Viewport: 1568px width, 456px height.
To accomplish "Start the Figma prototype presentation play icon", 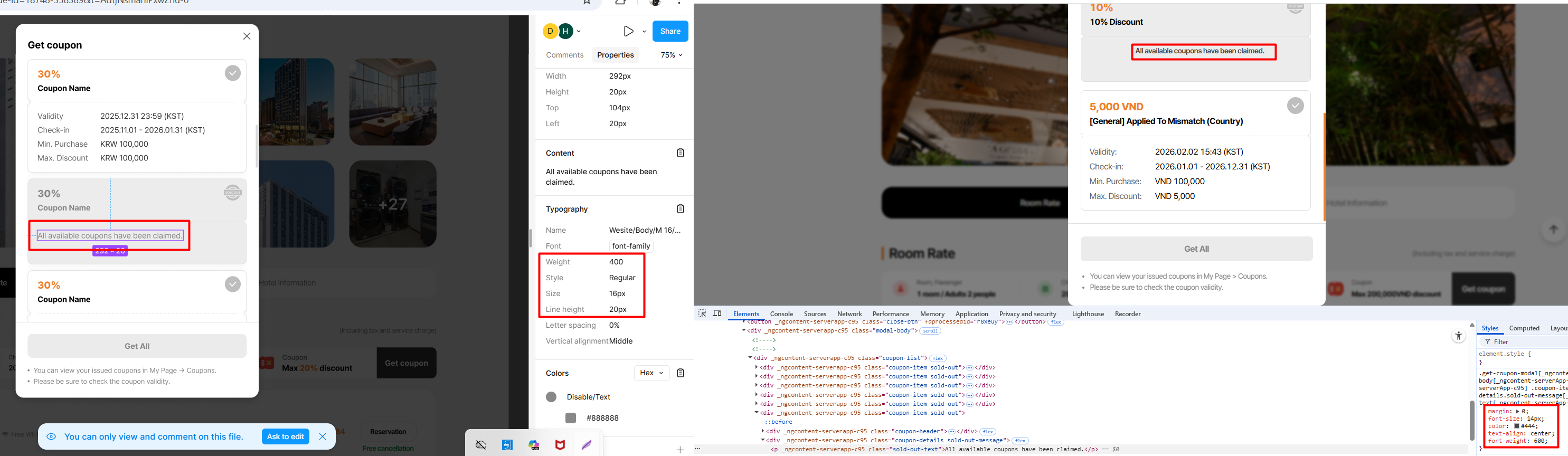I will (629, 31).
